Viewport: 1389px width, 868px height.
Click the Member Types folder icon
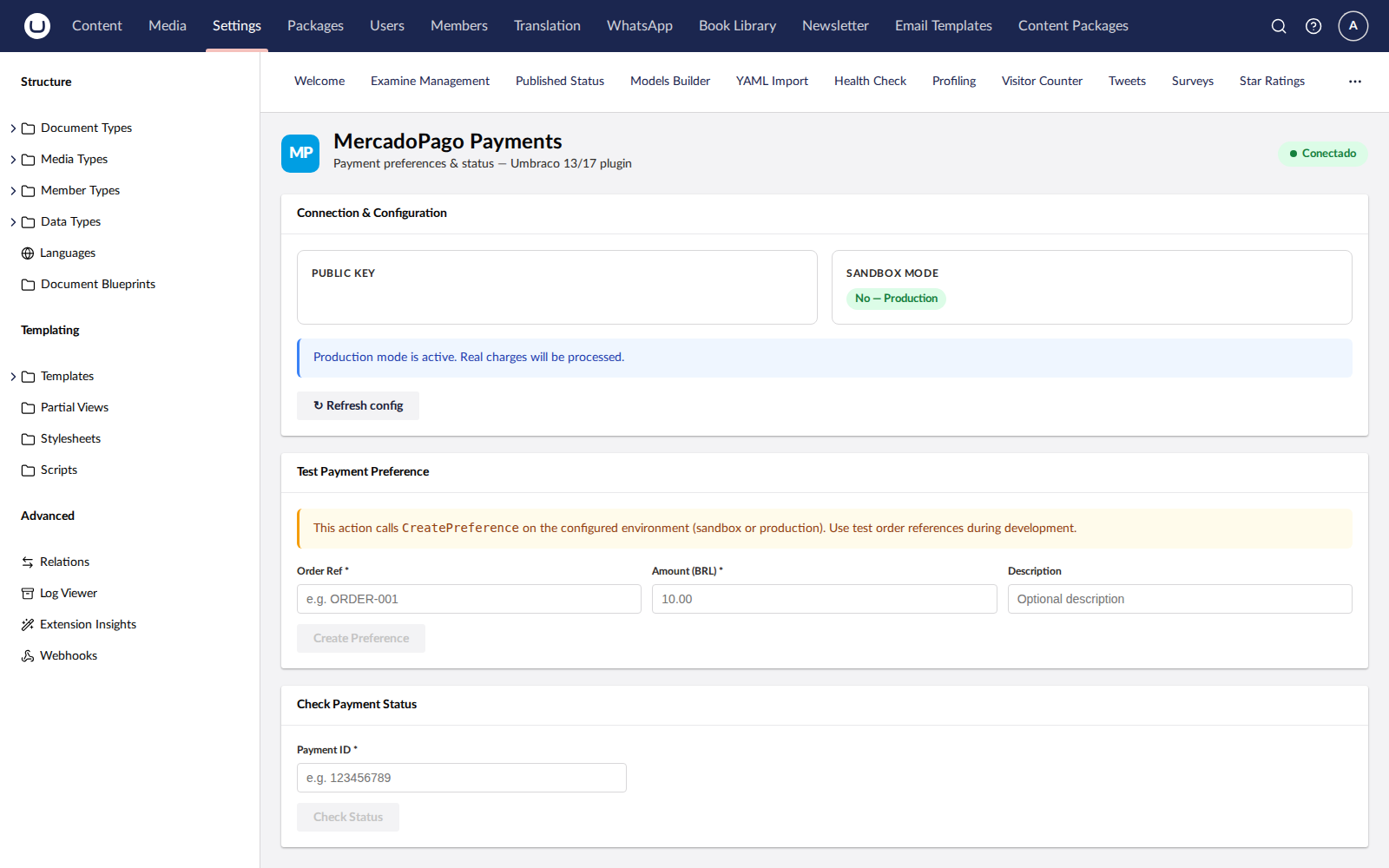coord(28,191)
